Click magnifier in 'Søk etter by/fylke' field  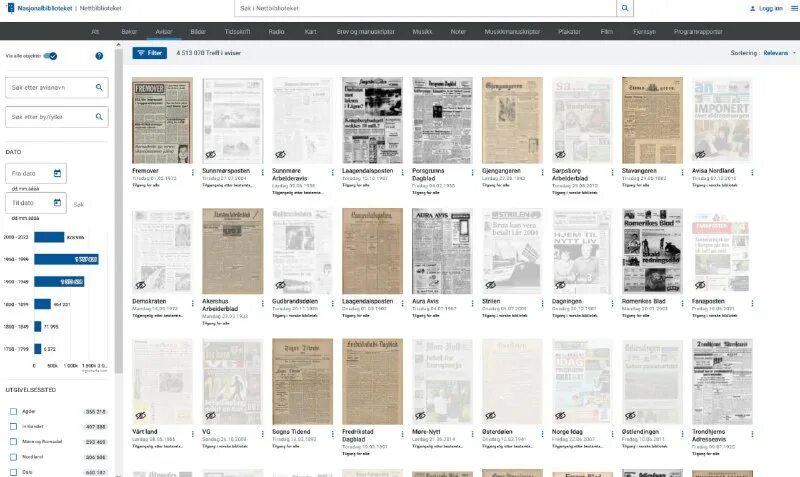coord(99,117)
